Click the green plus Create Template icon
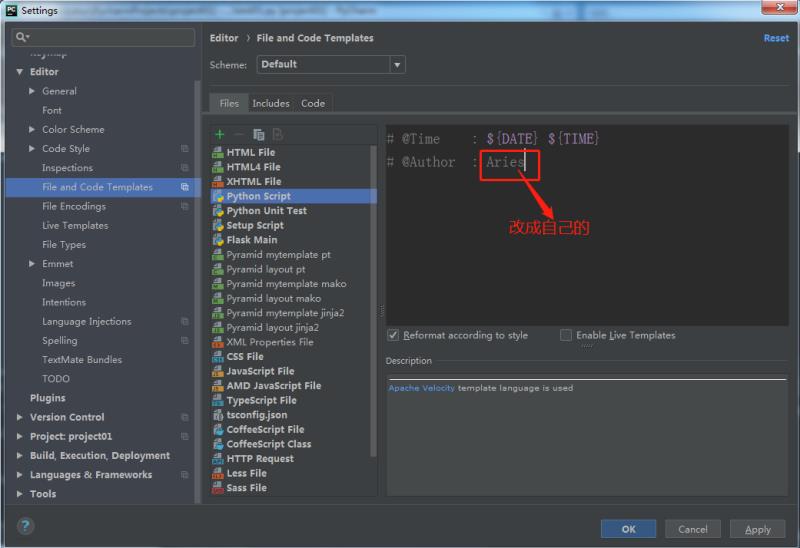The height and width of the screenshot is (548, 800). coord(219,134)
